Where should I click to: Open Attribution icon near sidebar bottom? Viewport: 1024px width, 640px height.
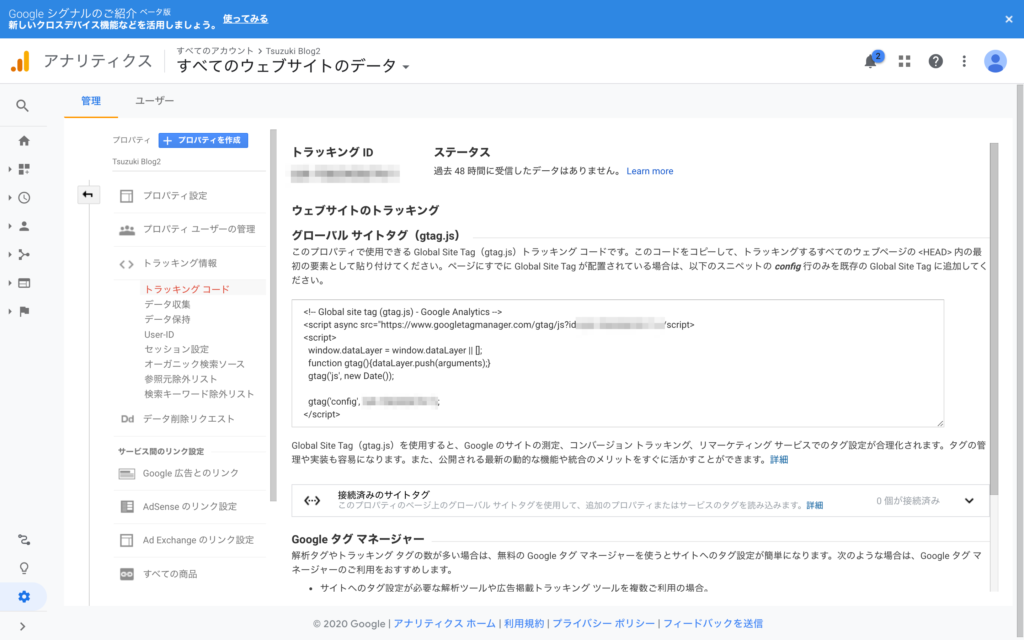[24, 540]
